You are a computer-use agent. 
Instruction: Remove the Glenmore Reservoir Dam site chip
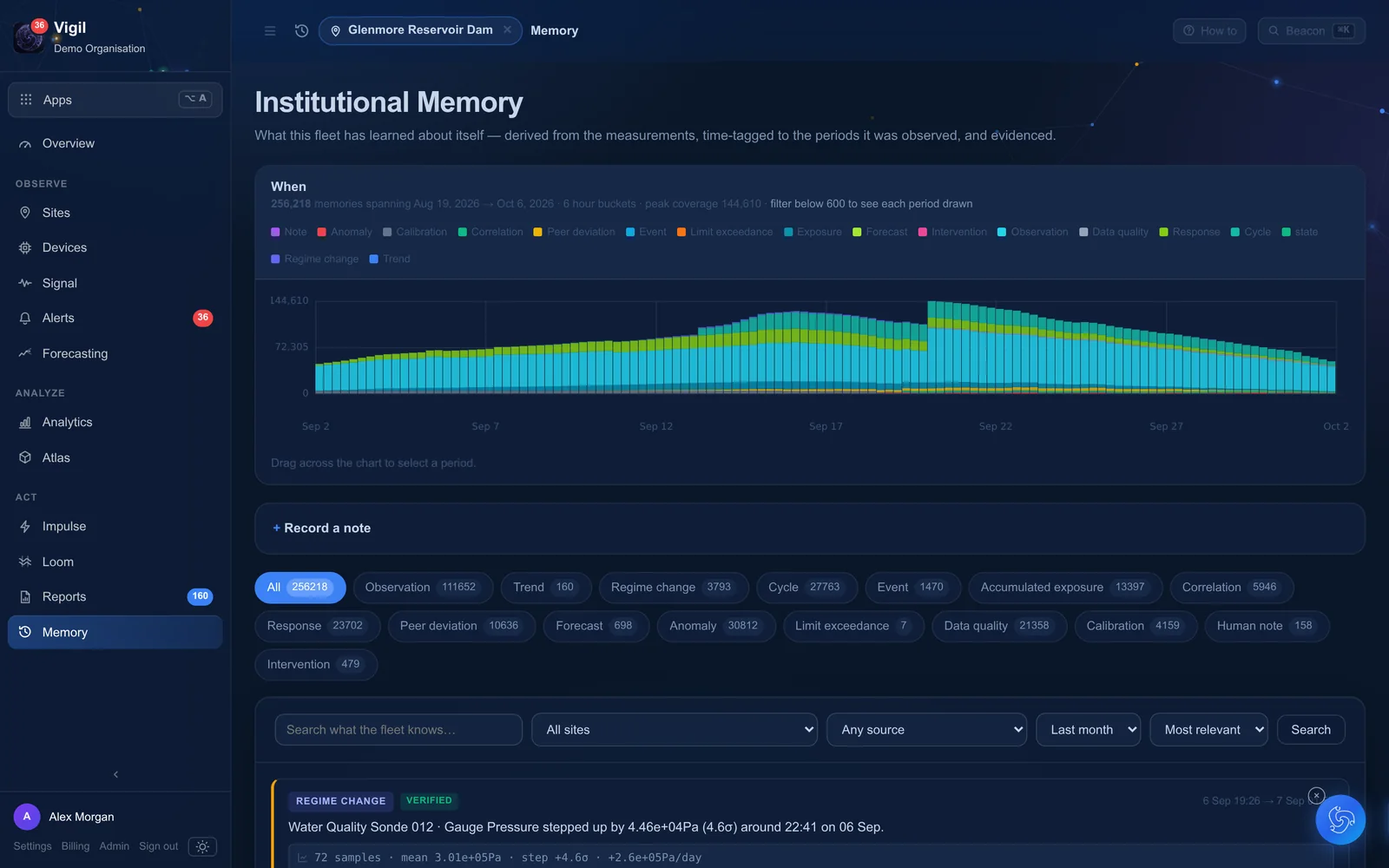tap(508, 30)
